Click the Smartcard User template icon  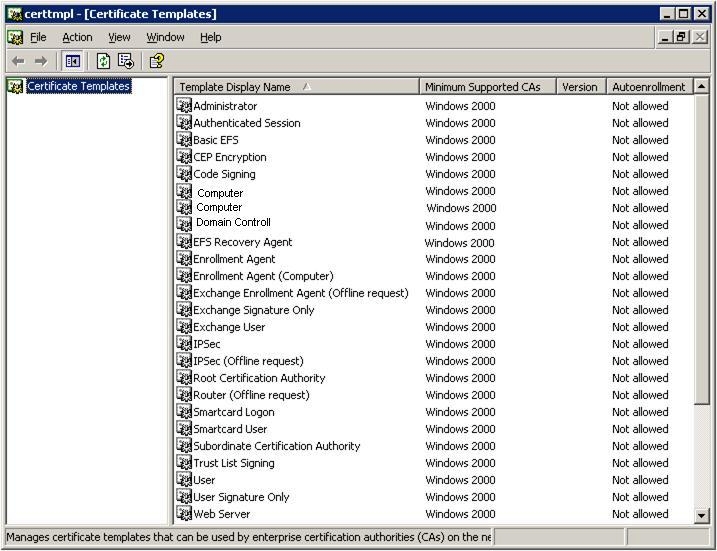[184, 428]
